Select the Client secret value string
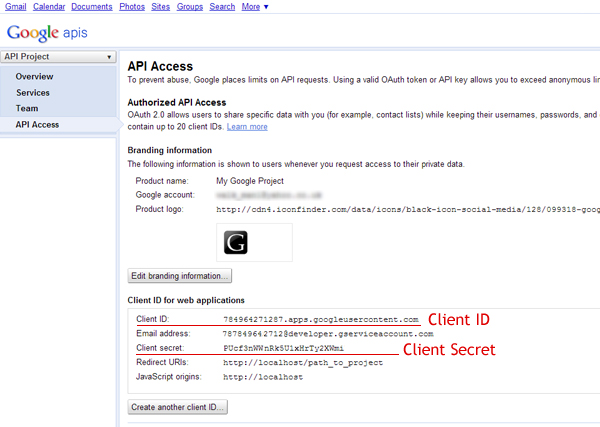Screen dimensions: 600x427 coord(284,348)
